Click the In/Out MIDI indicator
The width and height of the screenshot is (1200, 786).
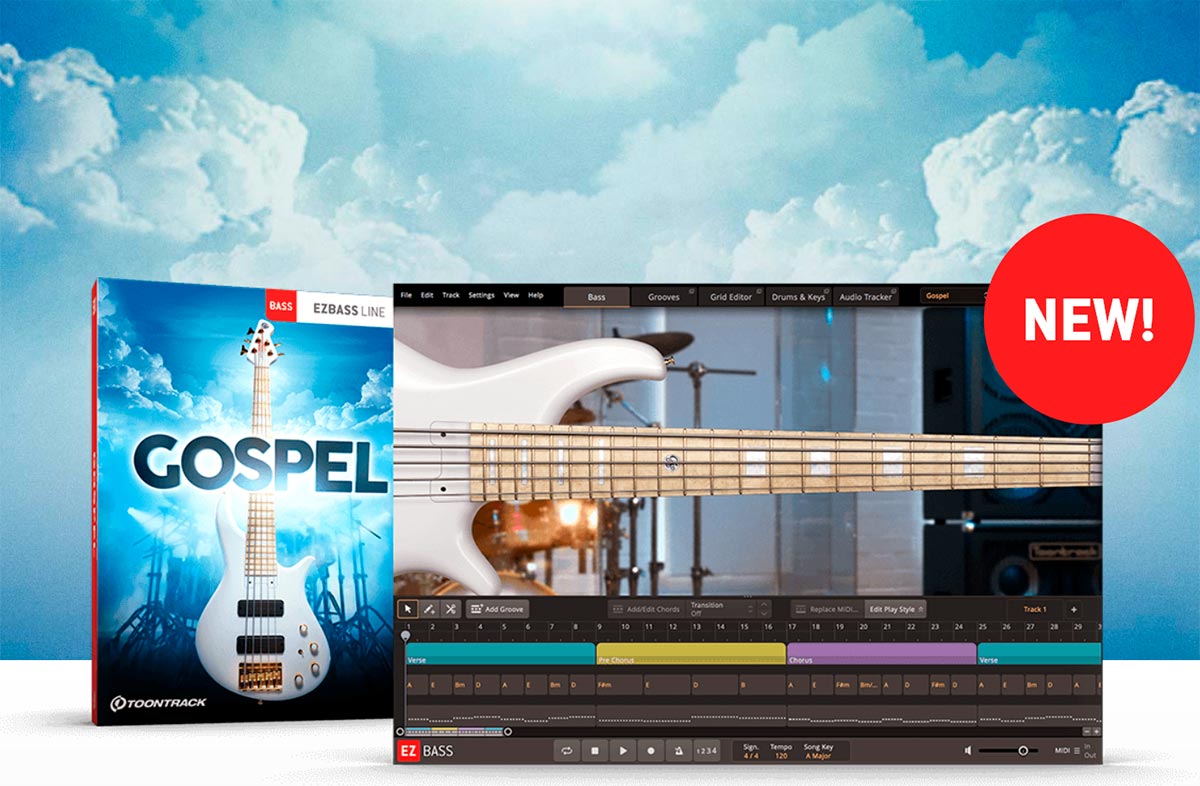point(1090,751)
